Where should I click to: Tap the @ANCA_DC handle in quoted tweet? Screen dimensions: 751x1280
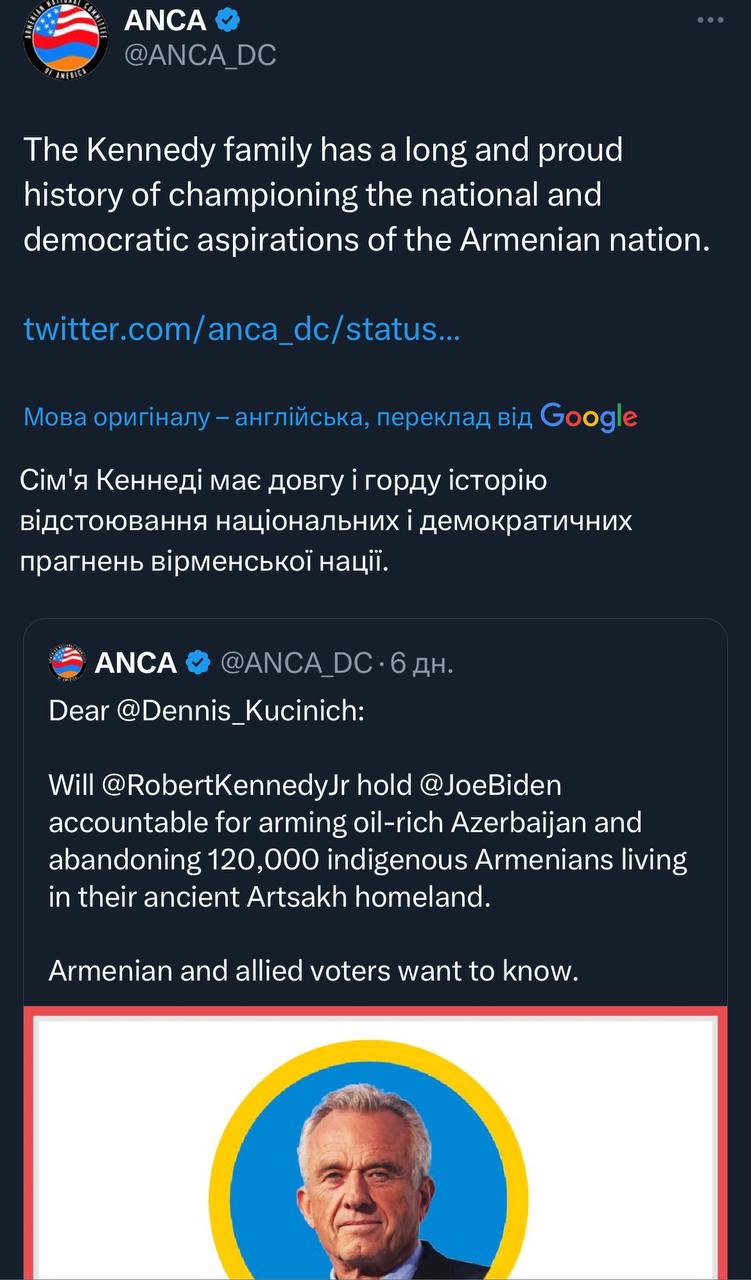click(295, 662)
